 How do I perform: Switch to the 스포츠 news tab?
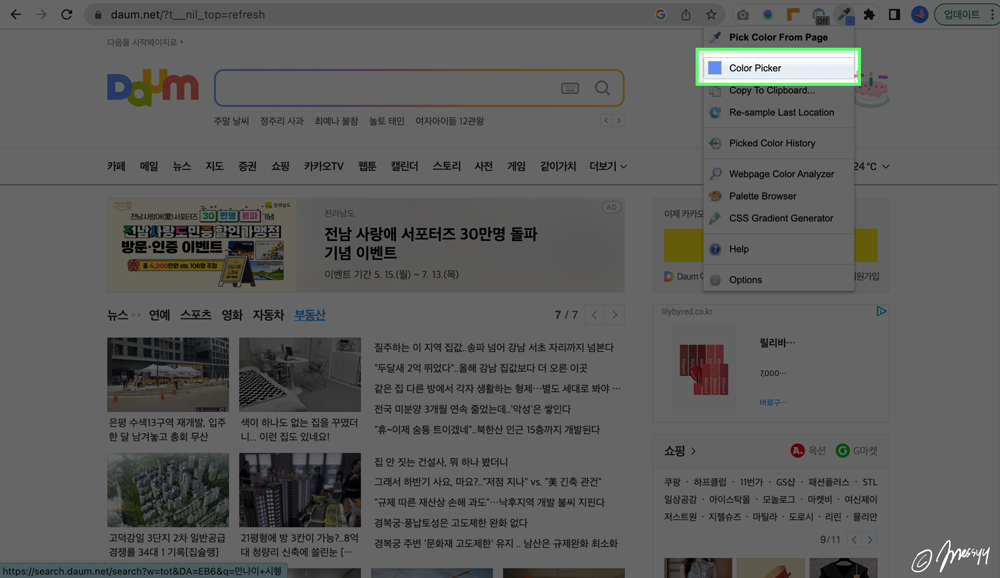tap(196, 315)
